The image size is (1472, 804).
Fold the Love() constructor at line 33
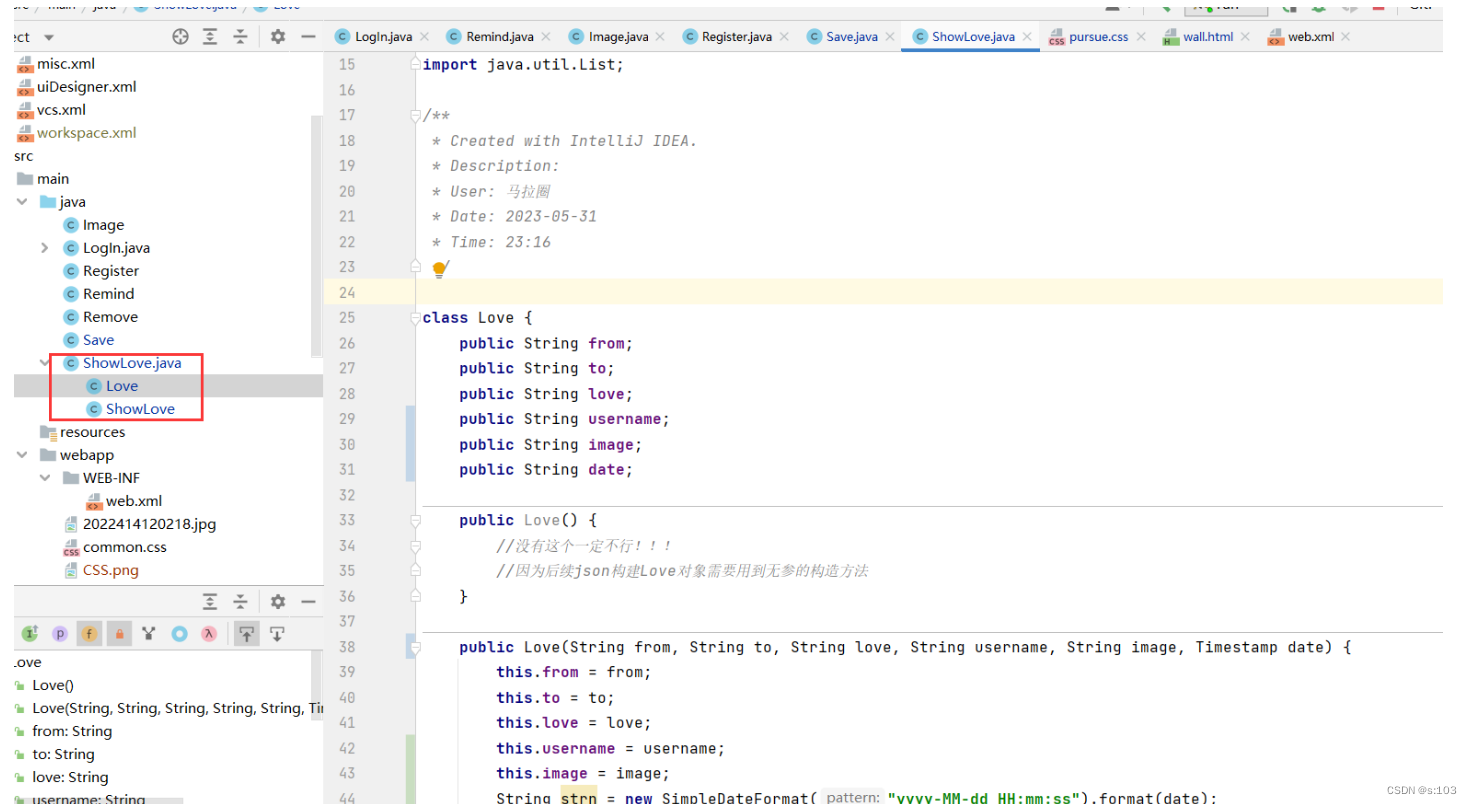(416, 520)
